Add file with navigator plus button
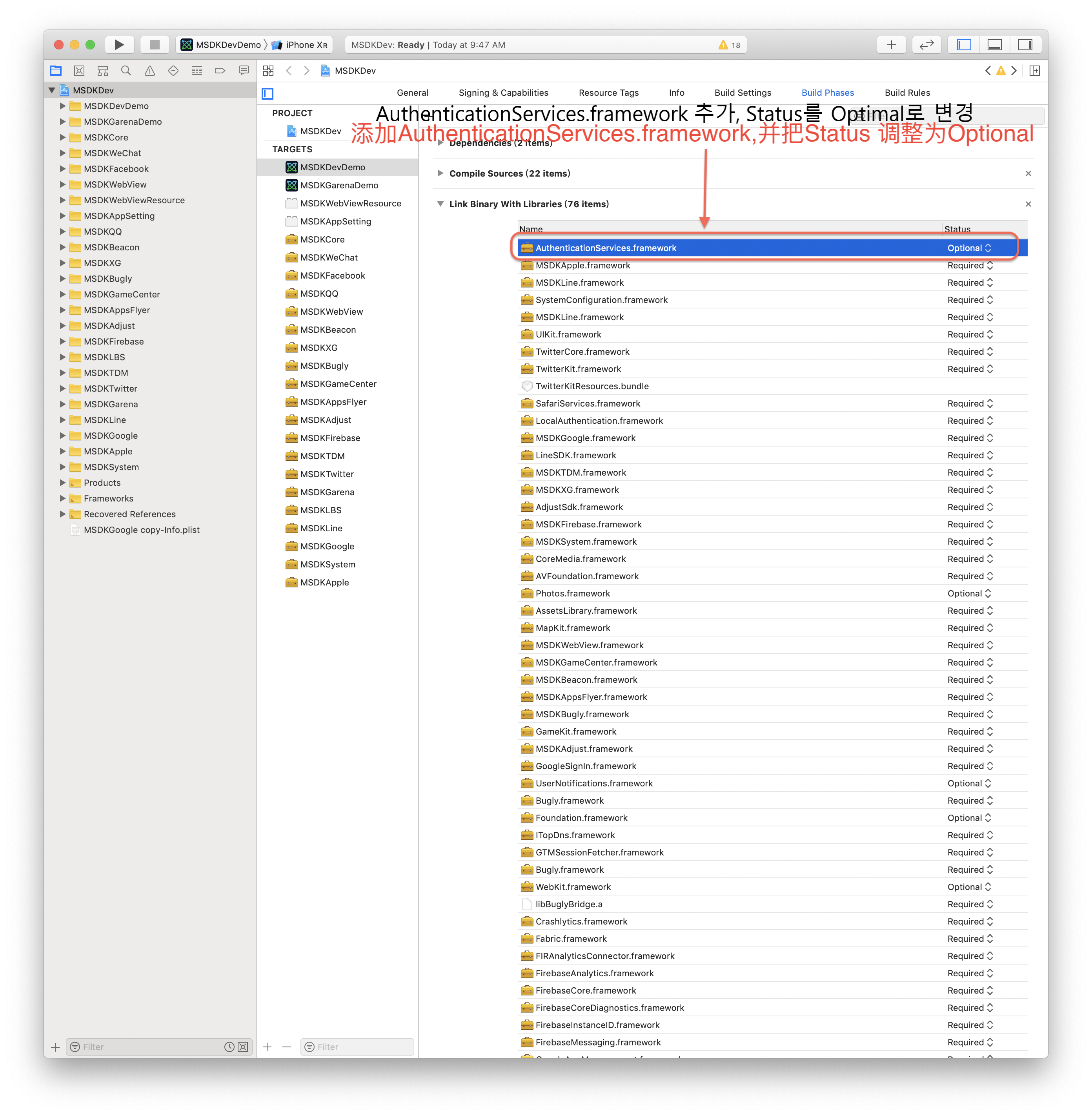This screenshot has height=1116, width=1092. tap(56, 1047)
